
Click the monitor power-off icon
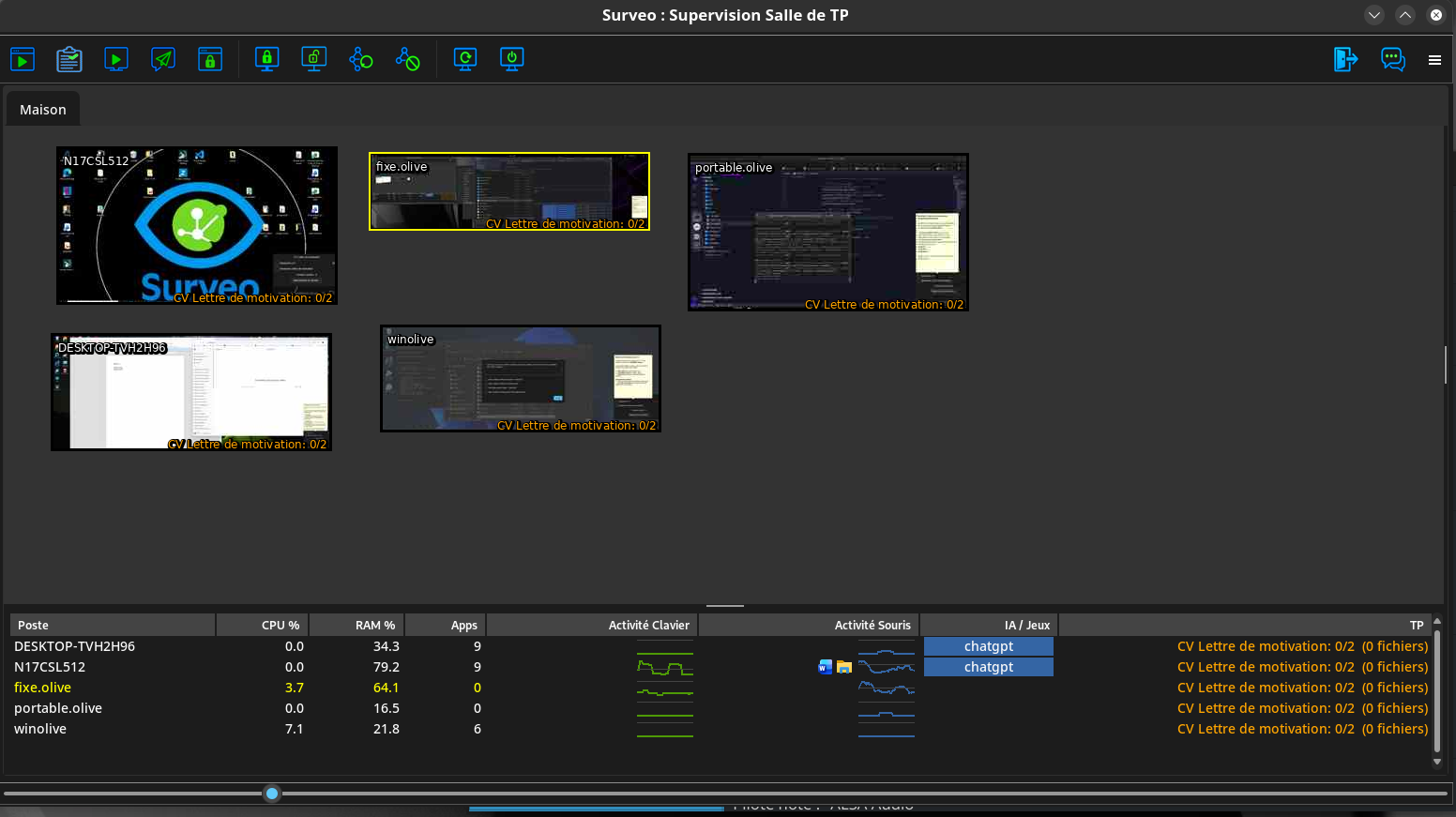(x=512, y=60)
